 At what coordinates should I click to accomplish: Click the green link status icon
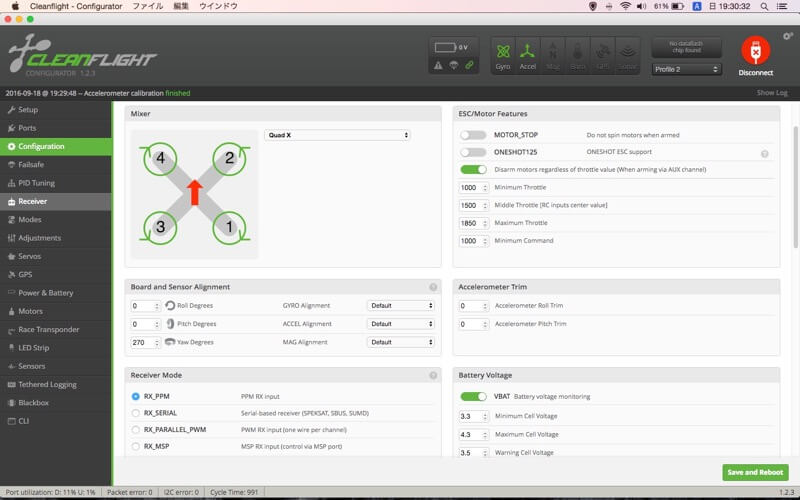point(469,65)
